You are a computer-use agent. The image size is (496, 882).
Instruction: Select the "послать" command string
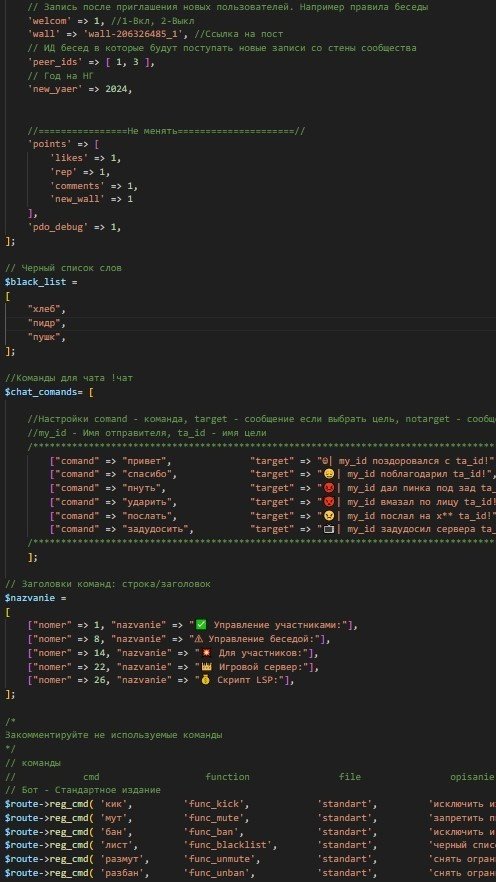tap(147, 516)
